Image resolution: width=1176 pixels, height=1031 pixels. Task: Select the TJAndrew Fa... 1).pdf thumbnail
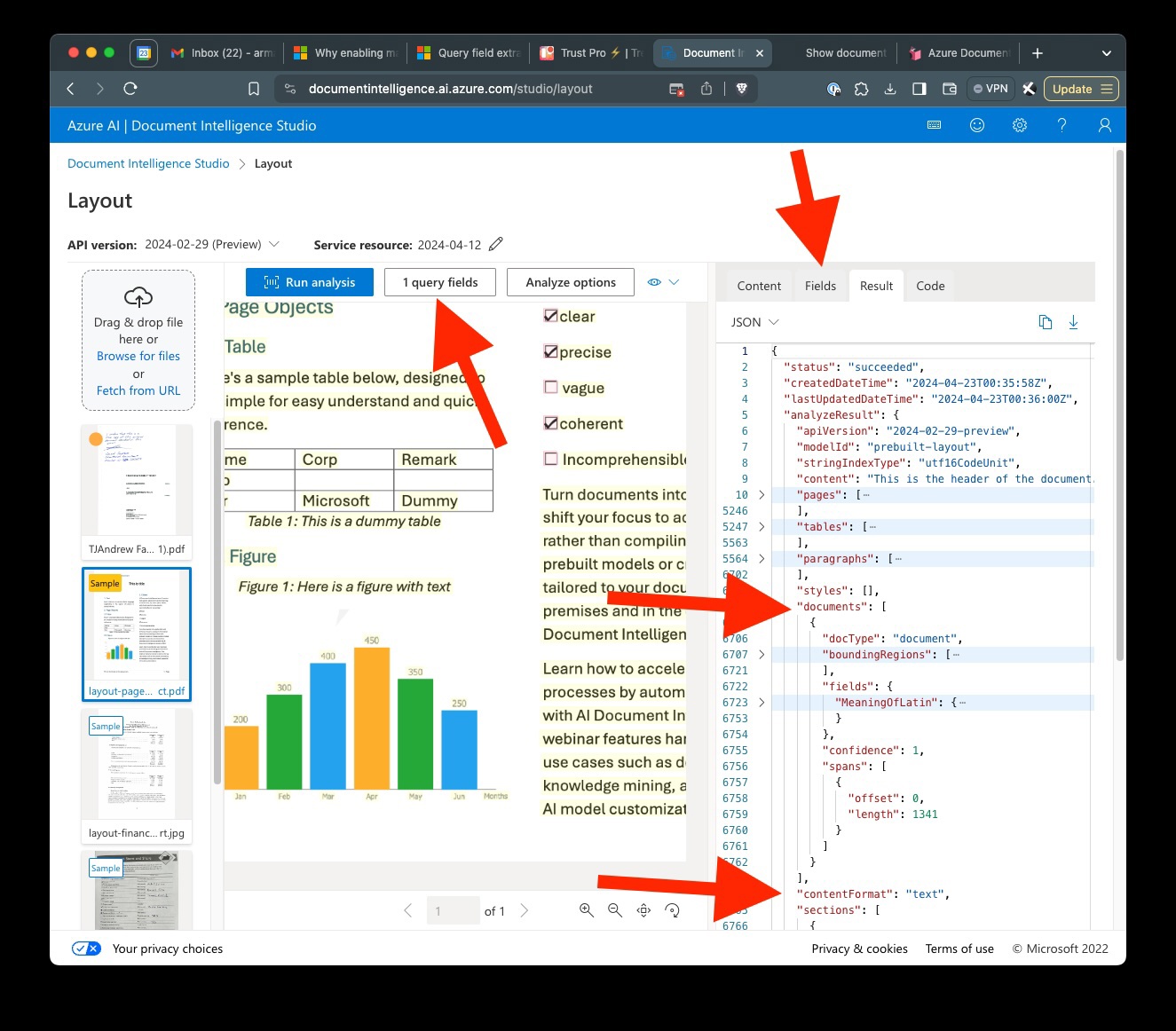coord(137,492)
